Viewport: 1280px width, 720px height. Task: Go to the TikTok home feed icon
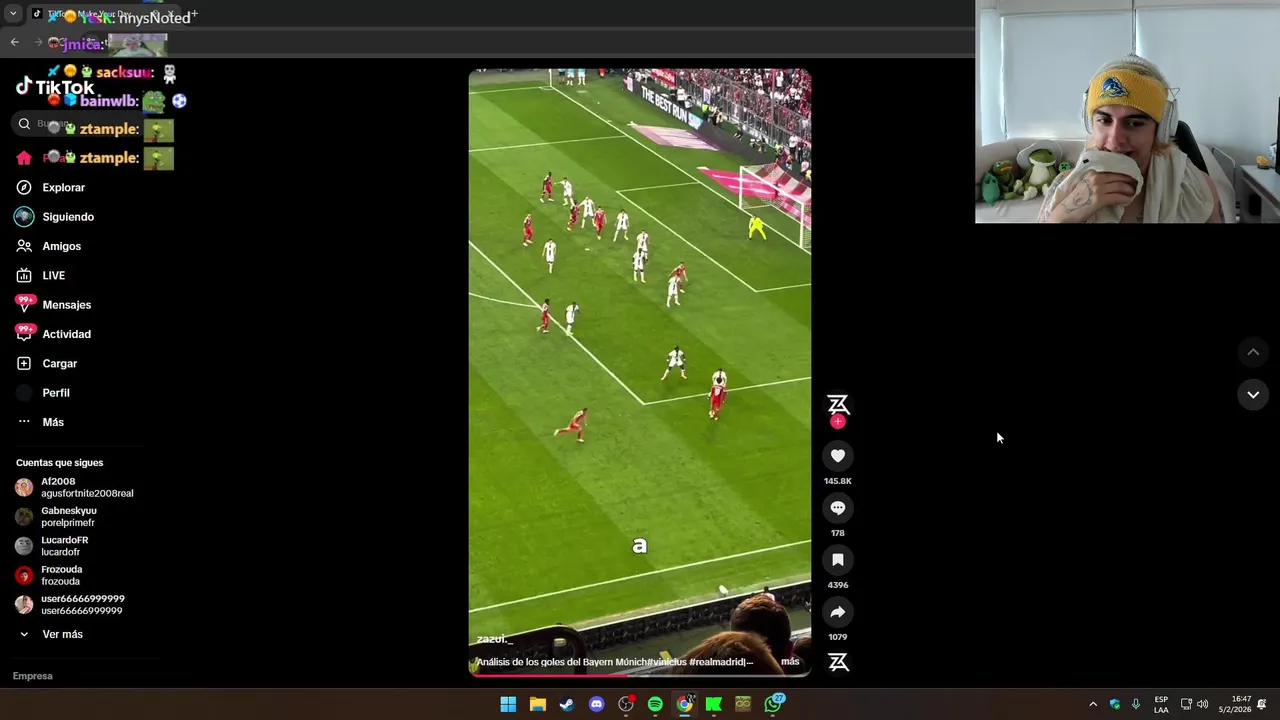pos(24,158)
